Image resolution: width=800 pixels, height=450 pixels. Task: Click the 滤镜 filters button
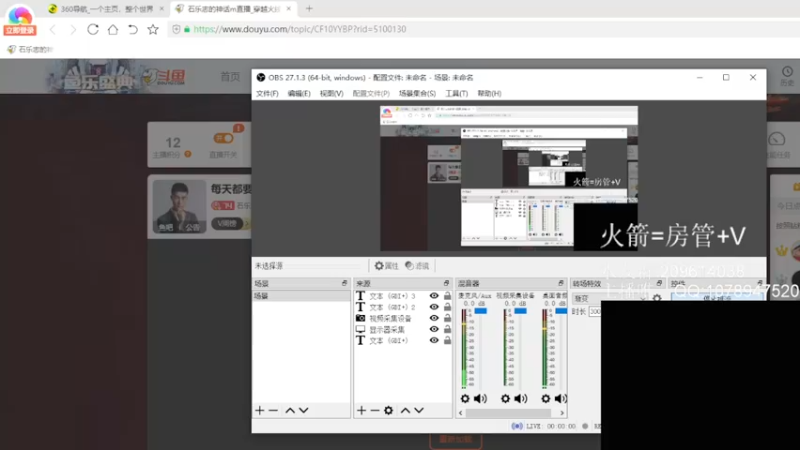[417, 266]
